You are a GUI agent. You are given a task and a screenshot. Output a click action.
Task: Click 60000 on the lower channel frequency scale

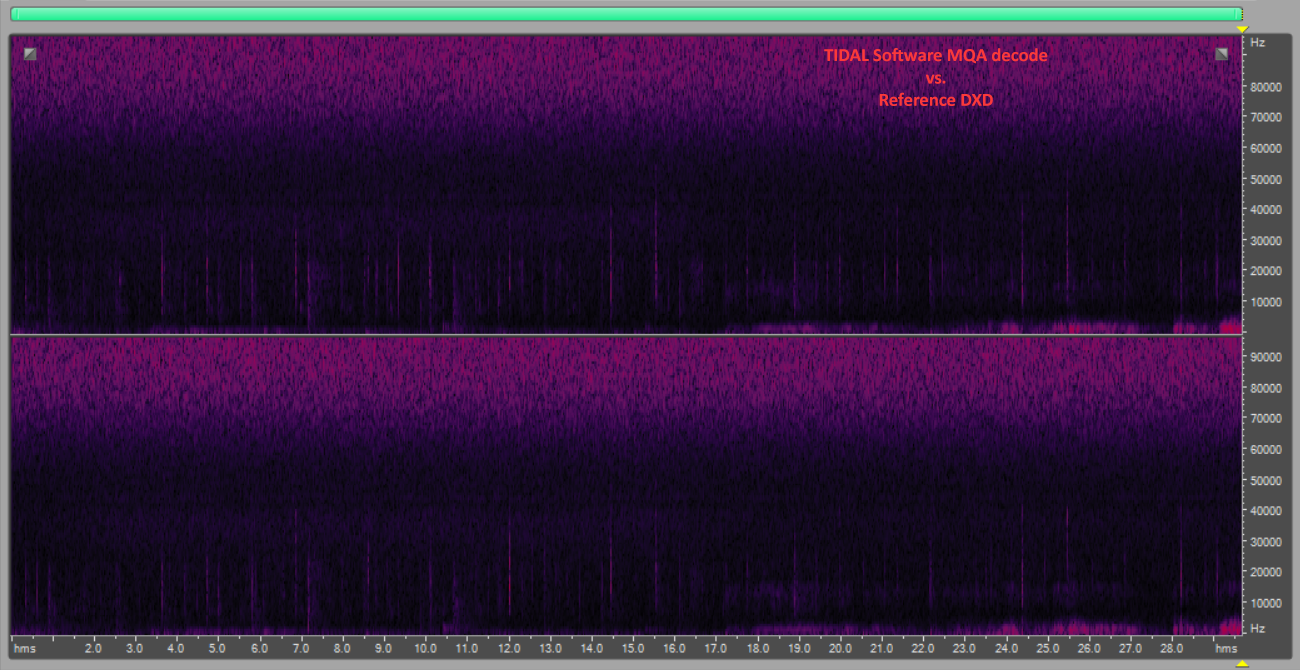click(1267, 449)
